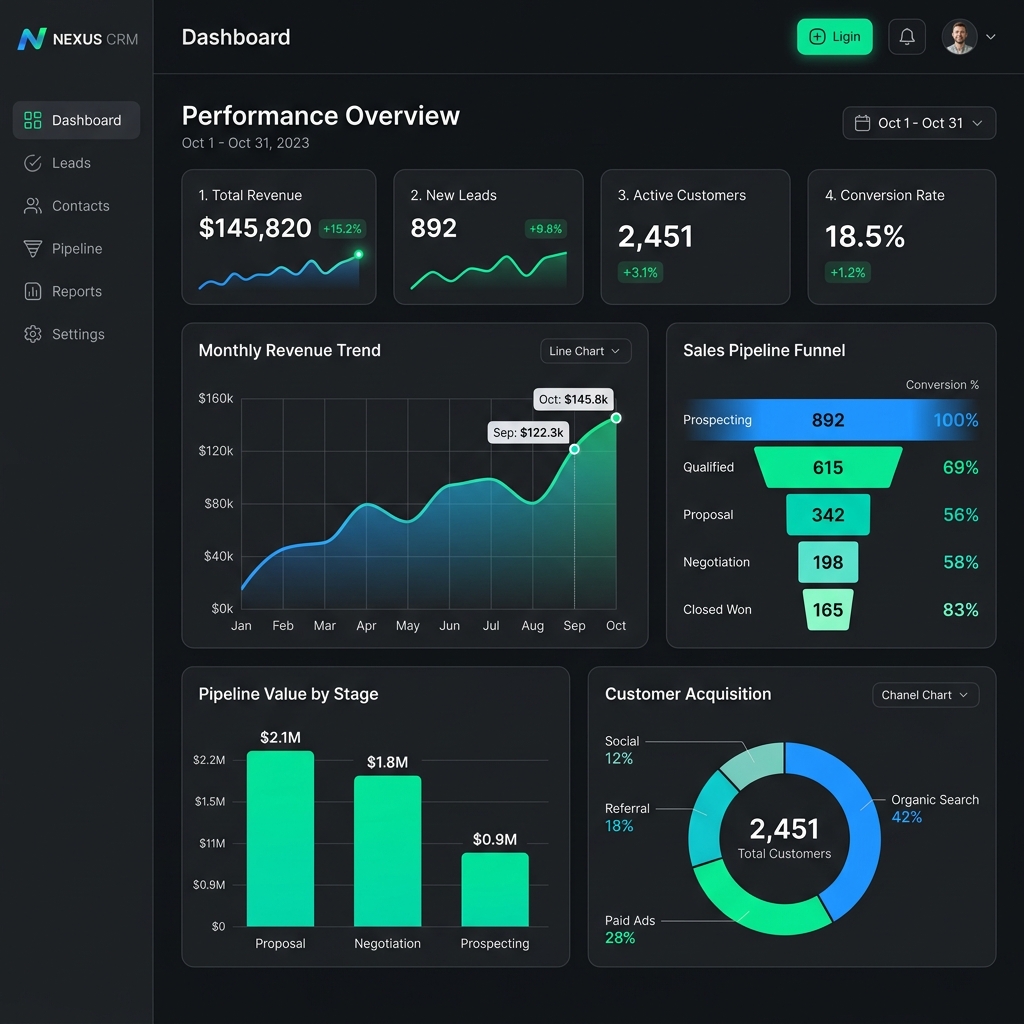Go to Dashboard in sidebar
This screenshot has height=1024, width=1024.
coord(76,120)
